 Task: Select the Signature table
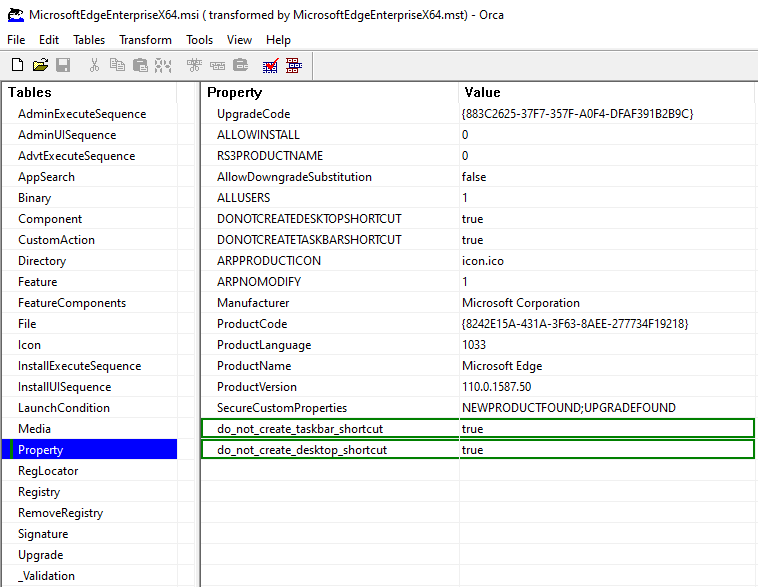coord(43,534)
